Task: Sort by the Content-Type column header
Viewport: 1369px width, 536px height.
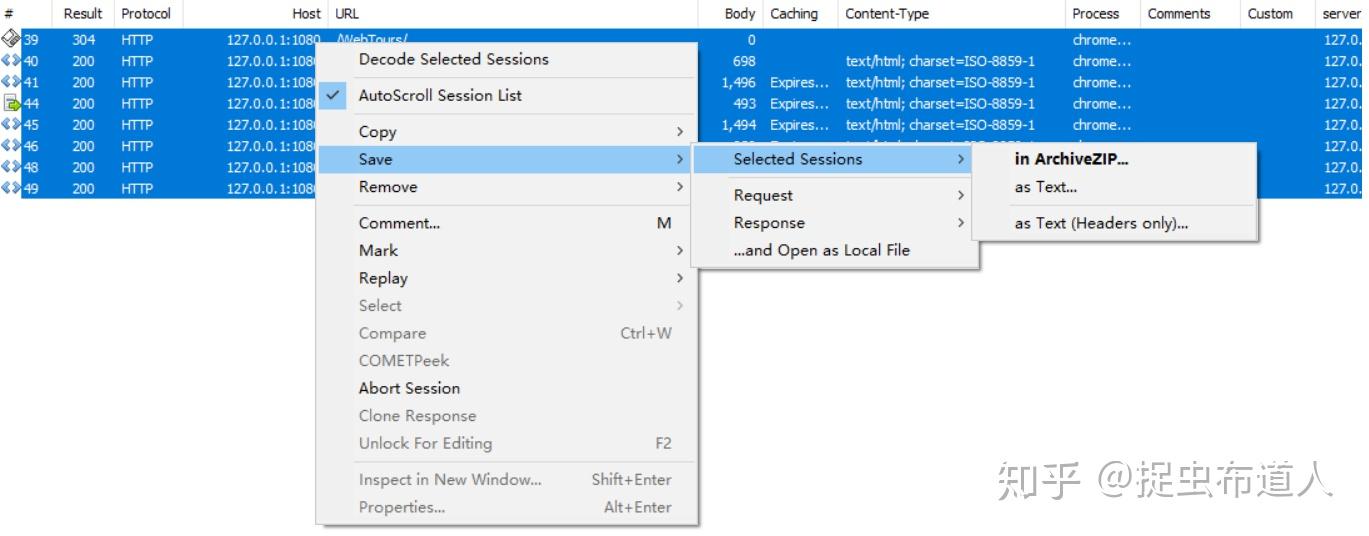Action: click(886, 14)
